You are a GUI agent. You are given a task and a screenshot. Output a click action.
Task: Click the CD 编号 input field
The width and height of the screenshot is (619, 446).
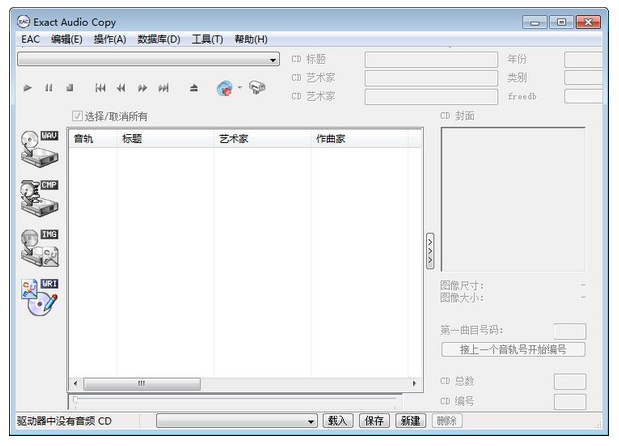tap(570, 402)
